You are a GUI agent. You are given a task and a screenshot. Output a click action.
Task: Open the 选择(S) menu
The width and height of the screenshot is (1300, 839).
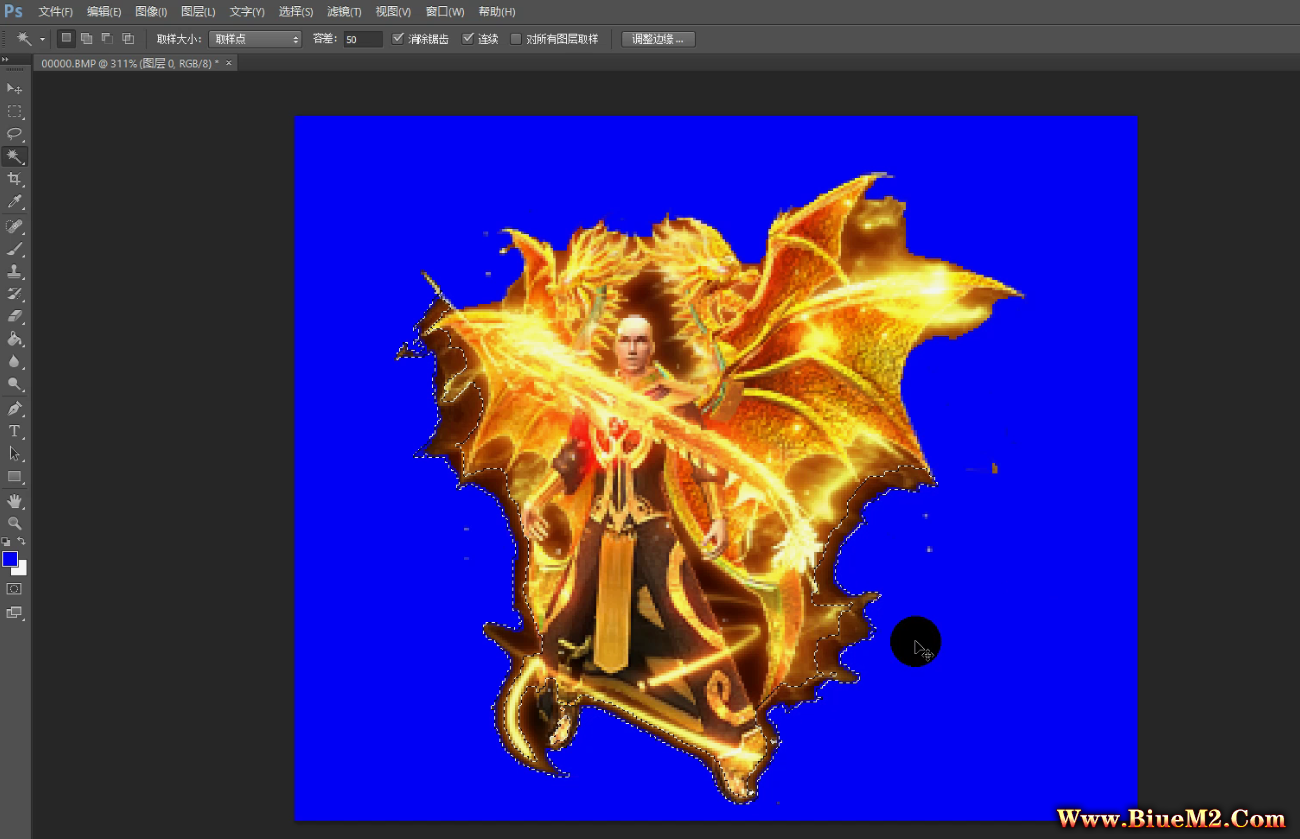(296, 12)
